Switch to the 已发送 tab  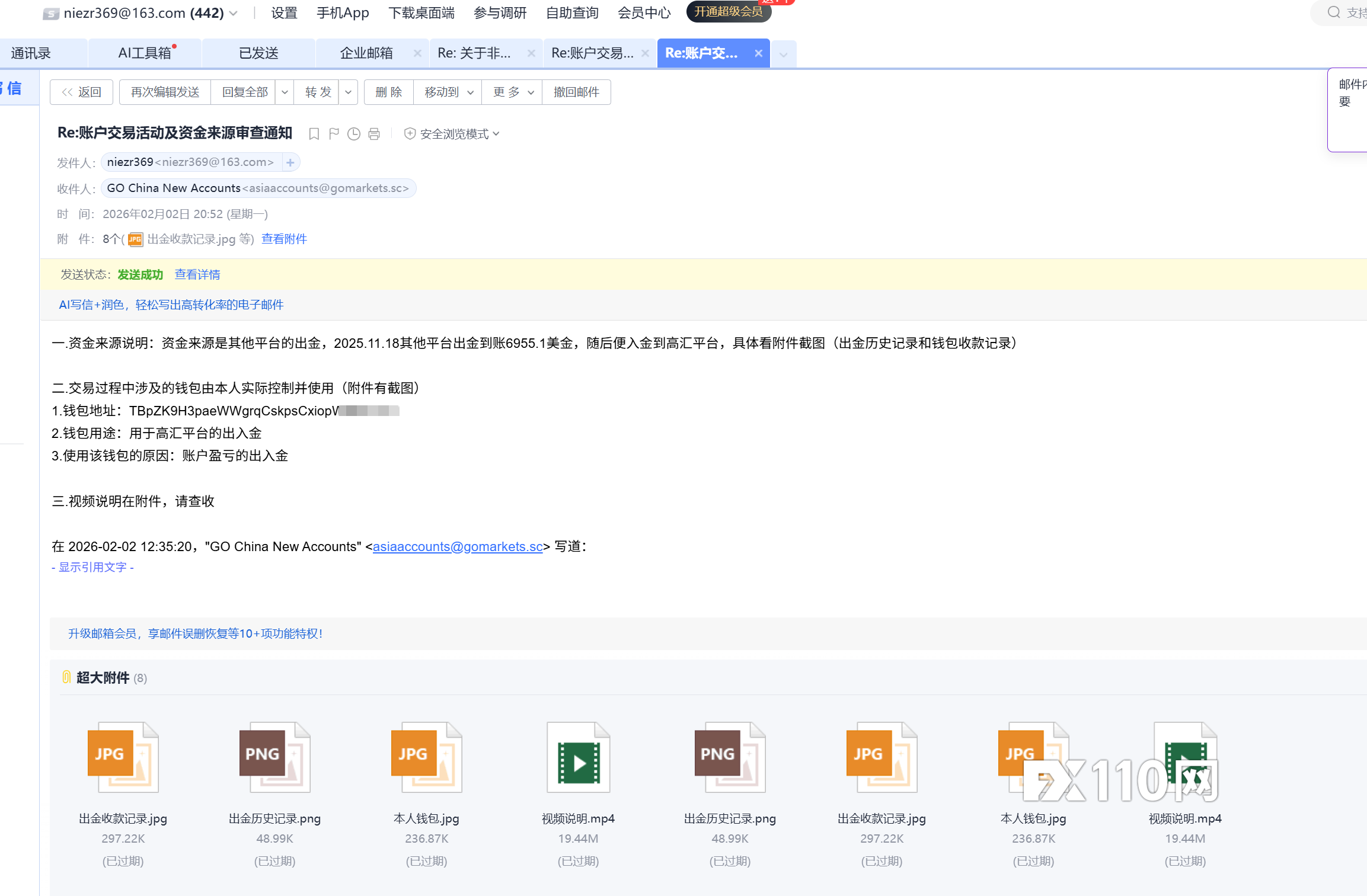point(258,53)
